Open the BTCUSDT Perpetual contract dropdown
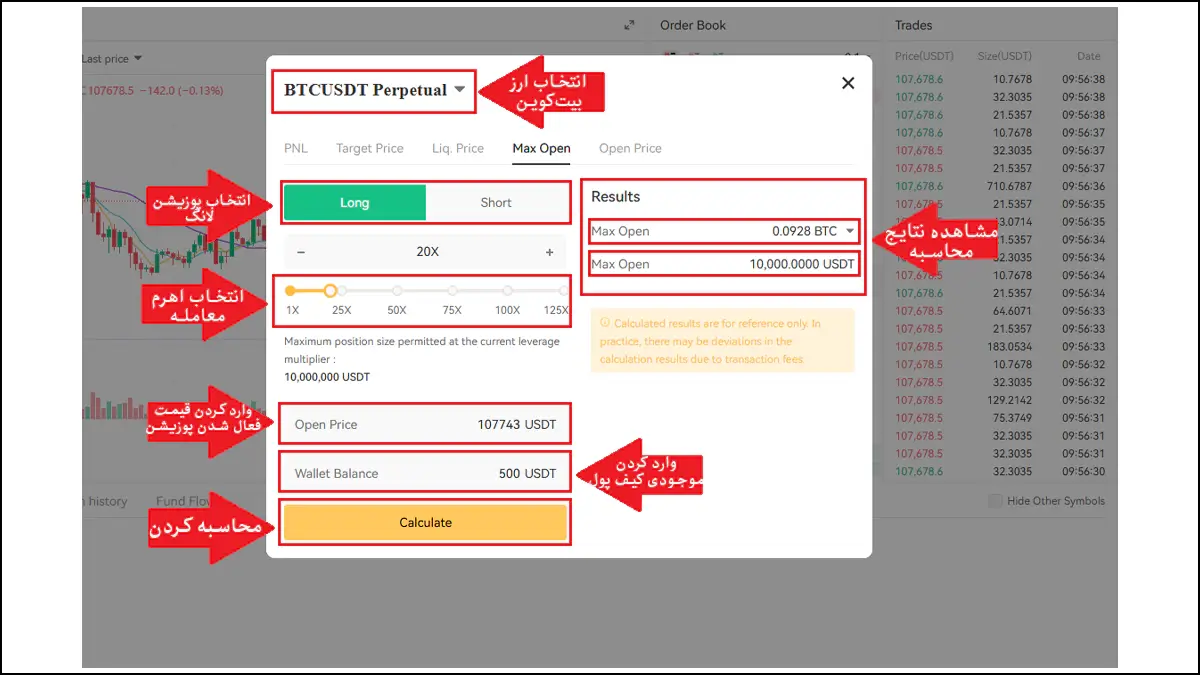 [x=374, y=90]
